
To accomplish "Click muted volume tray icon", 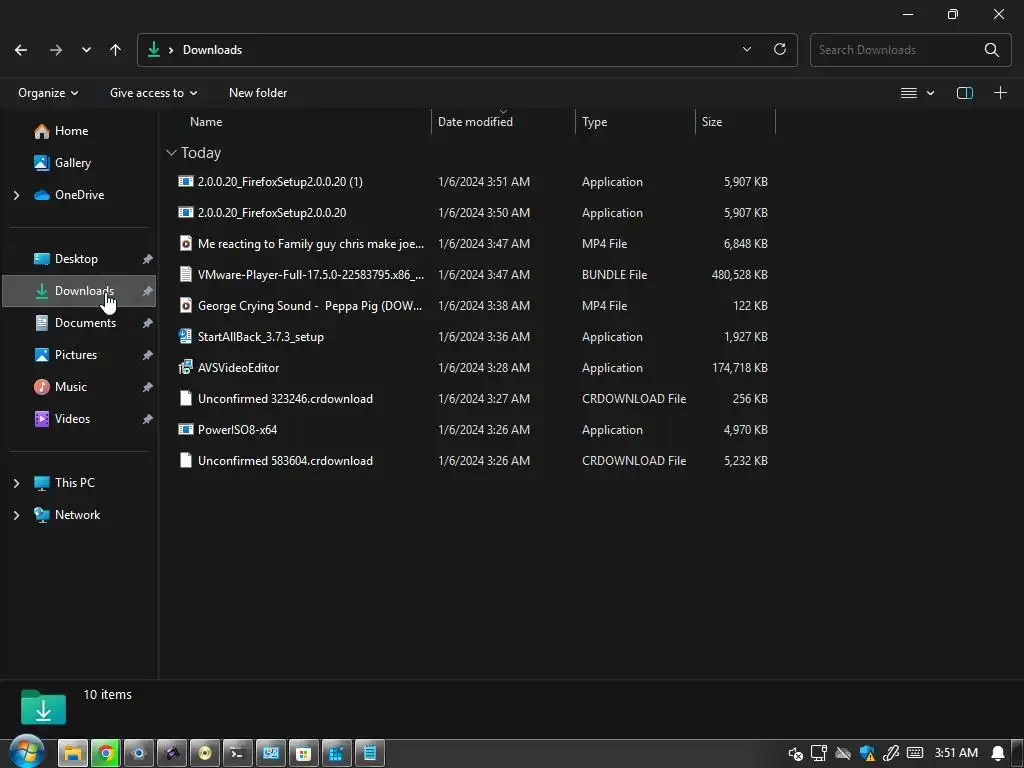I will pyautogui.click(x=795, y=754).
